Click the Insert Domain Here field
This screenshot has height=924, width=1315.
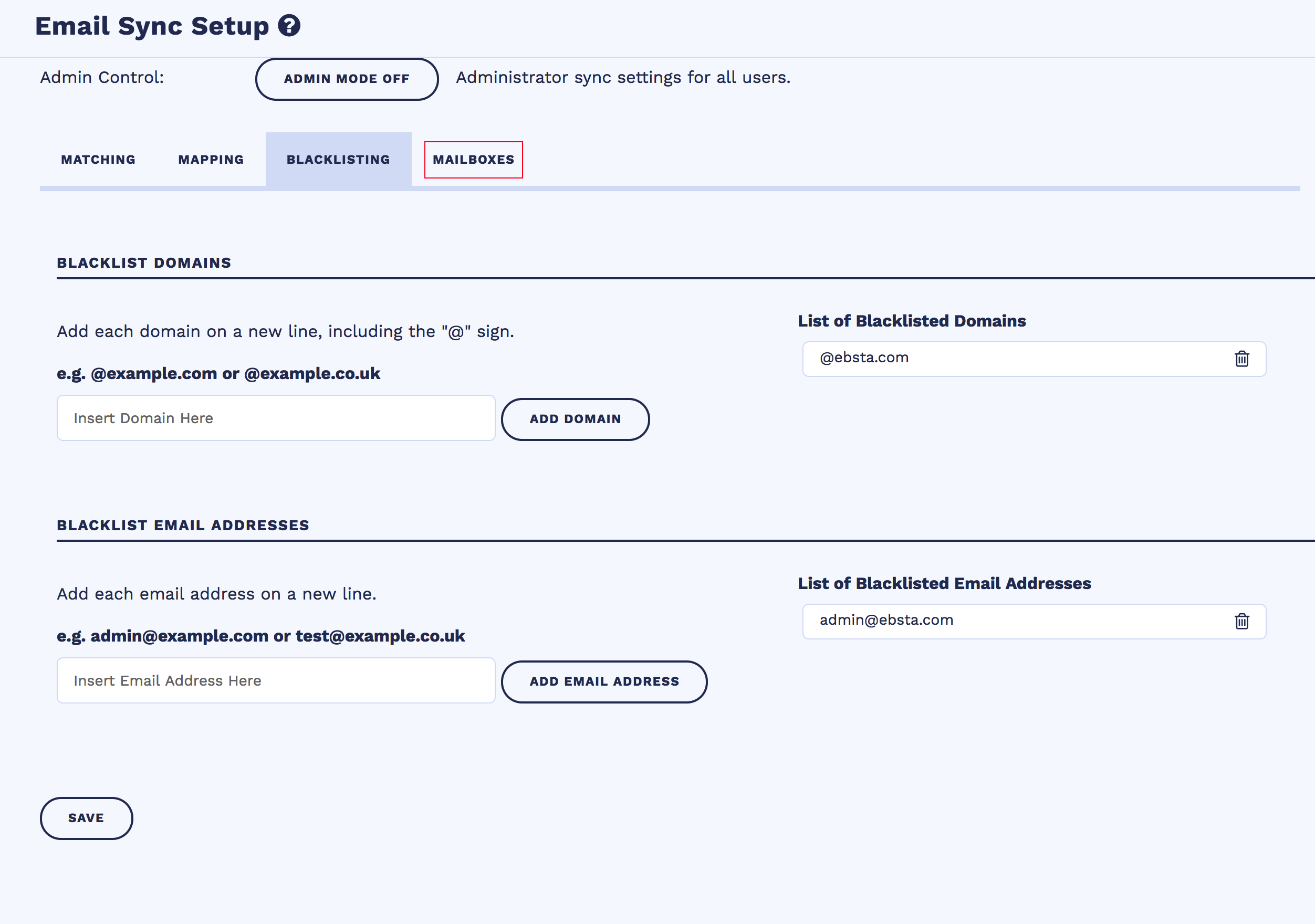point(276,418)
